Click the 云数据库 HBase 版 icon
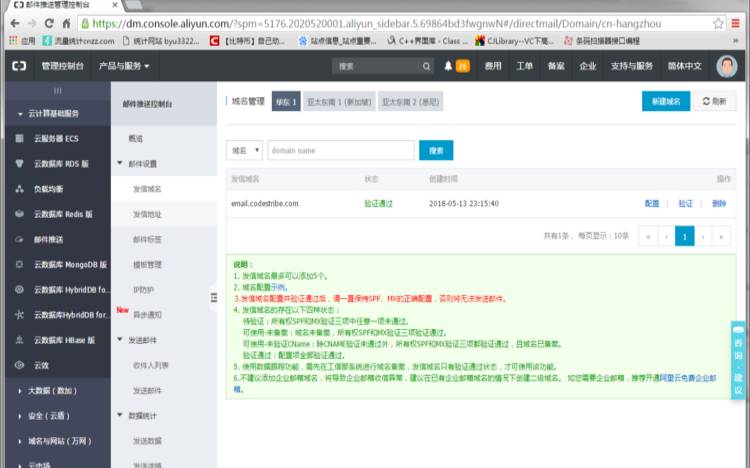 pyautogui.click(x=20, y=340)
